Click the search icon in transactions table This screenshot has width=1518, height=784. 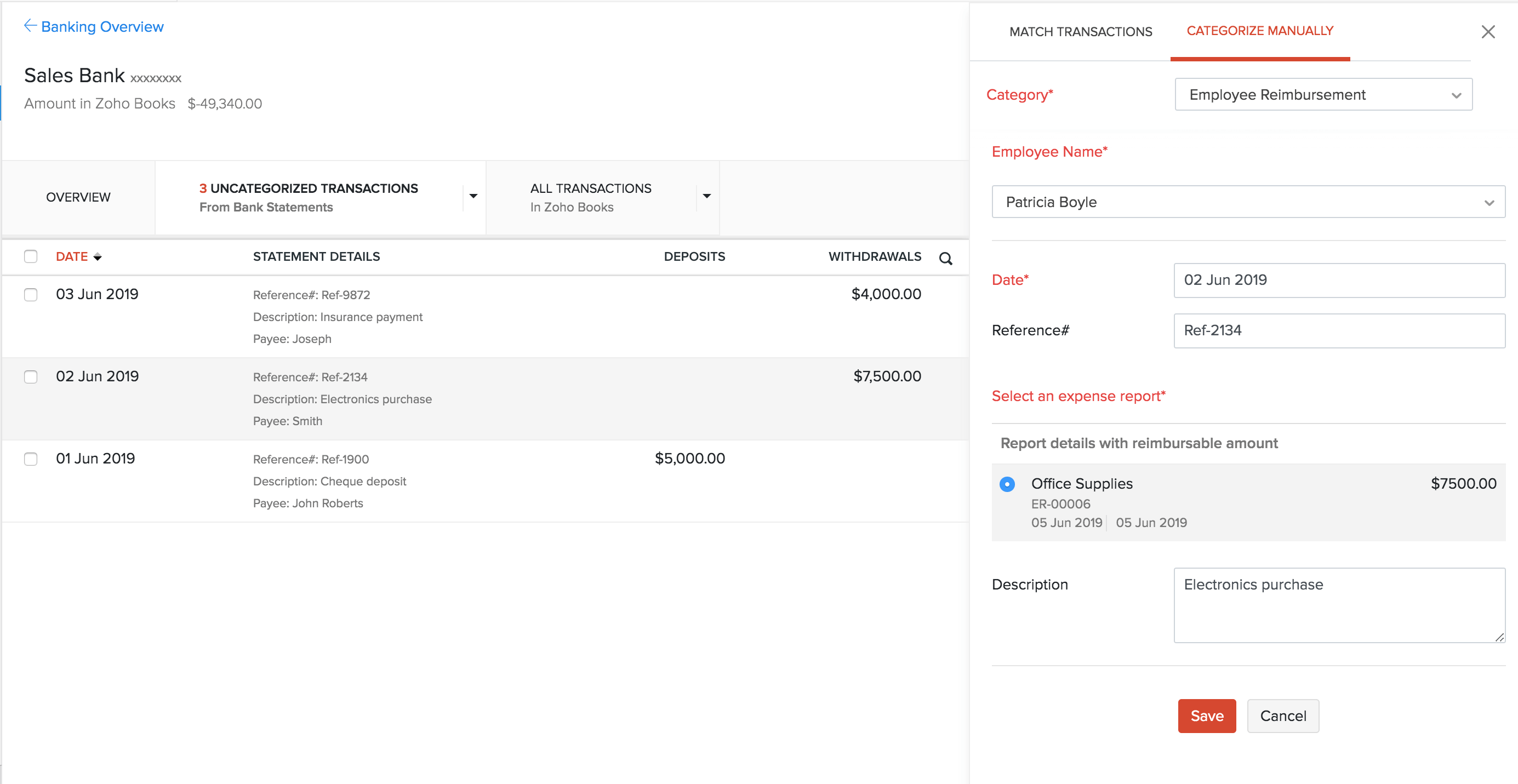click(946, 258)
